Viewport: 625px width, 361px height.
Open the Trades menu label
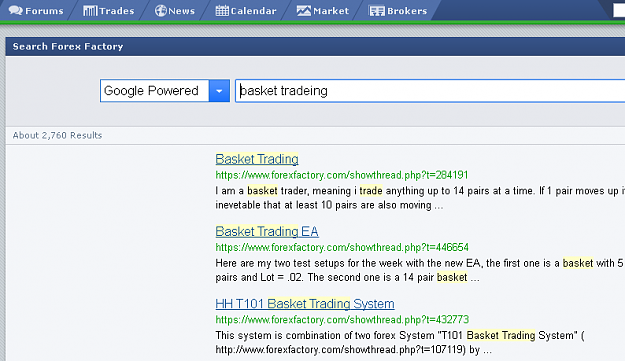[x=116, y=11]
